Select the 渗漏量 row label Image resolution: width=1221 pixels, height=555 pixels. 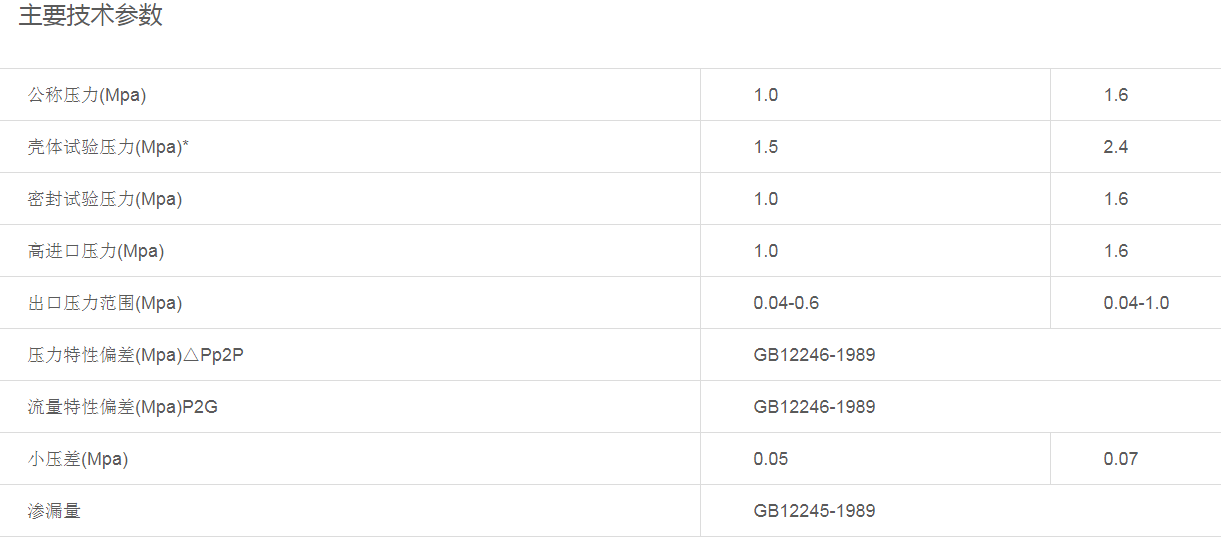click(54, 511)
